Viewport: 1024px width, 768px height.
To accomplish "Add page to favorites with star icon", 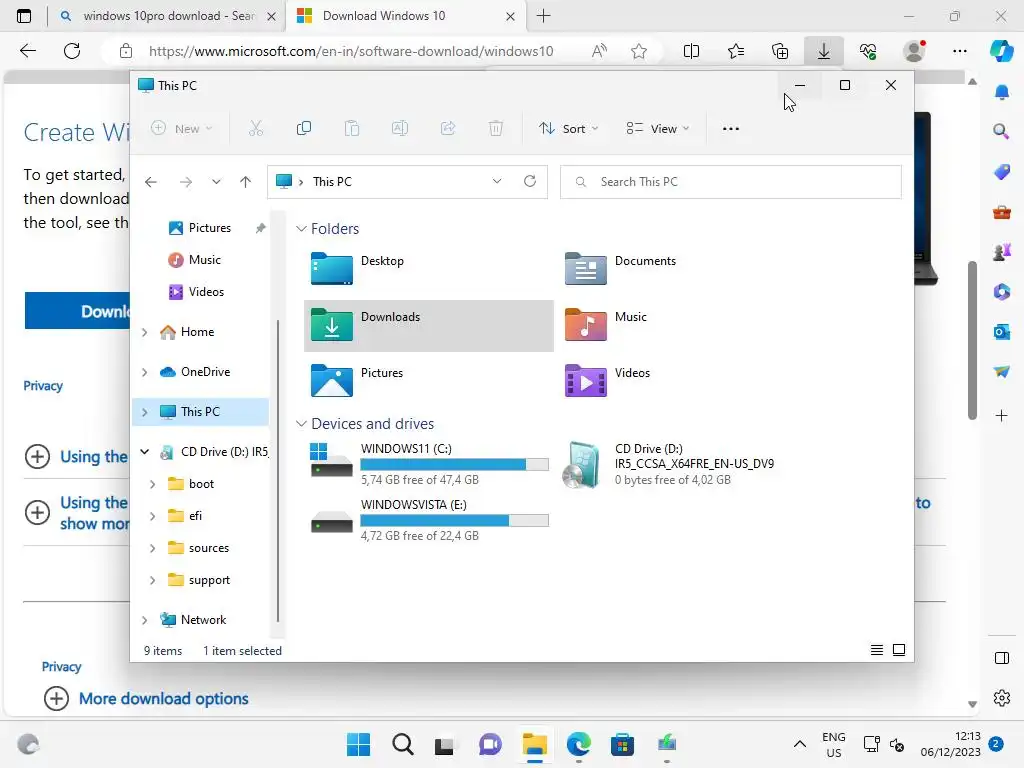I will (x=639, y=51).
